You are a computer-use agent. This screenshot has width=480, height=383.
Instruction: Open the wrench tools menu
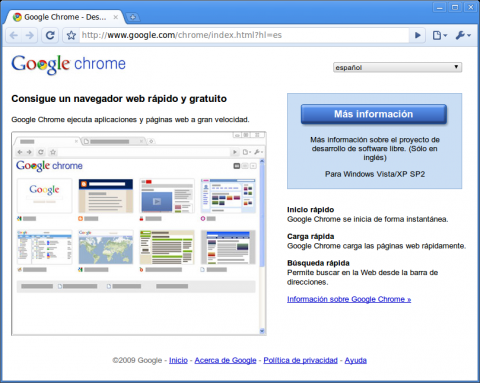pos(463,35)
